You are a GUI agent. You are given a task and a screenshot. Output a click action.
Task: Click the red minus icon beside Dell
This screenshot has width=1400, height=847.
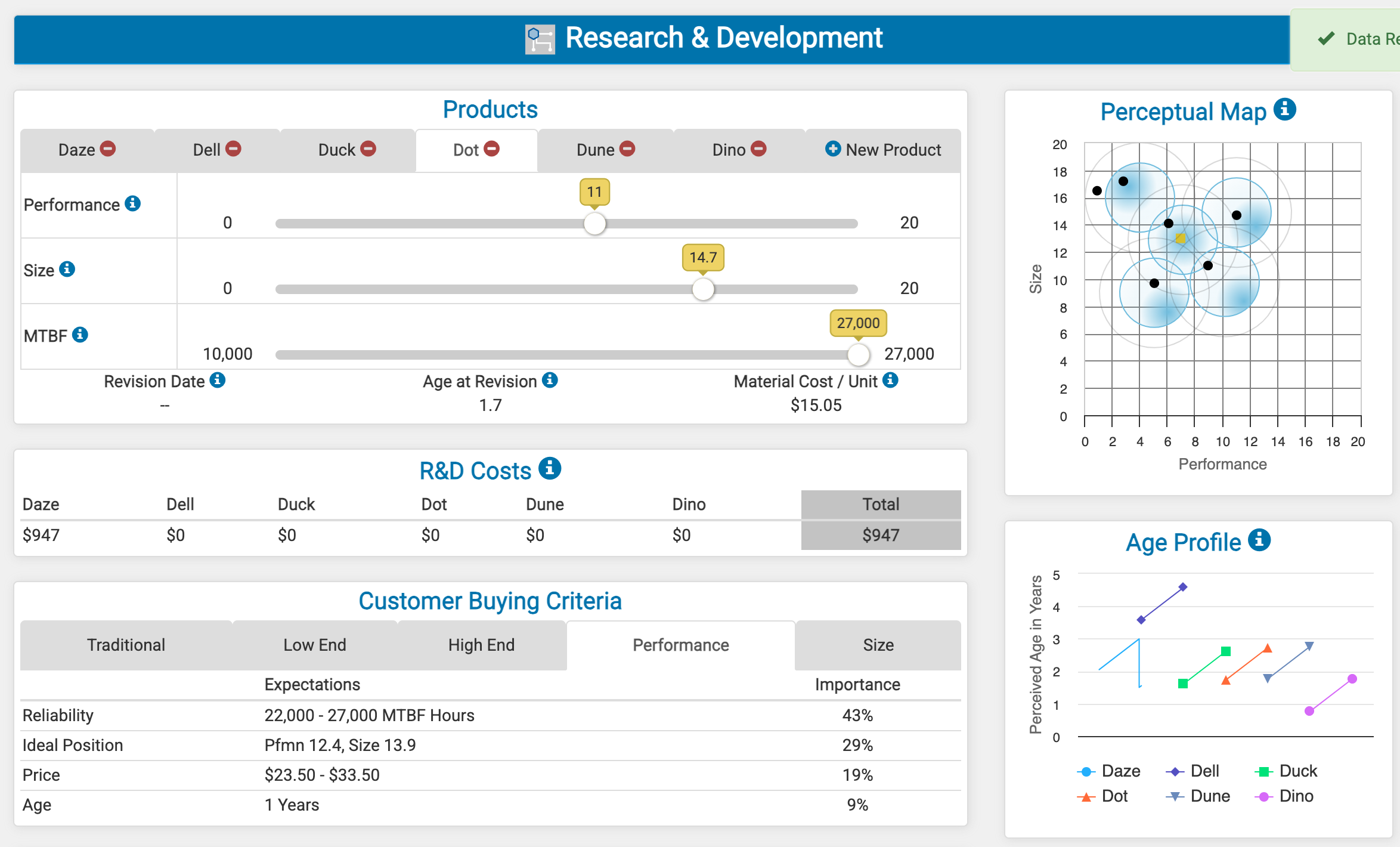(233, 149)
